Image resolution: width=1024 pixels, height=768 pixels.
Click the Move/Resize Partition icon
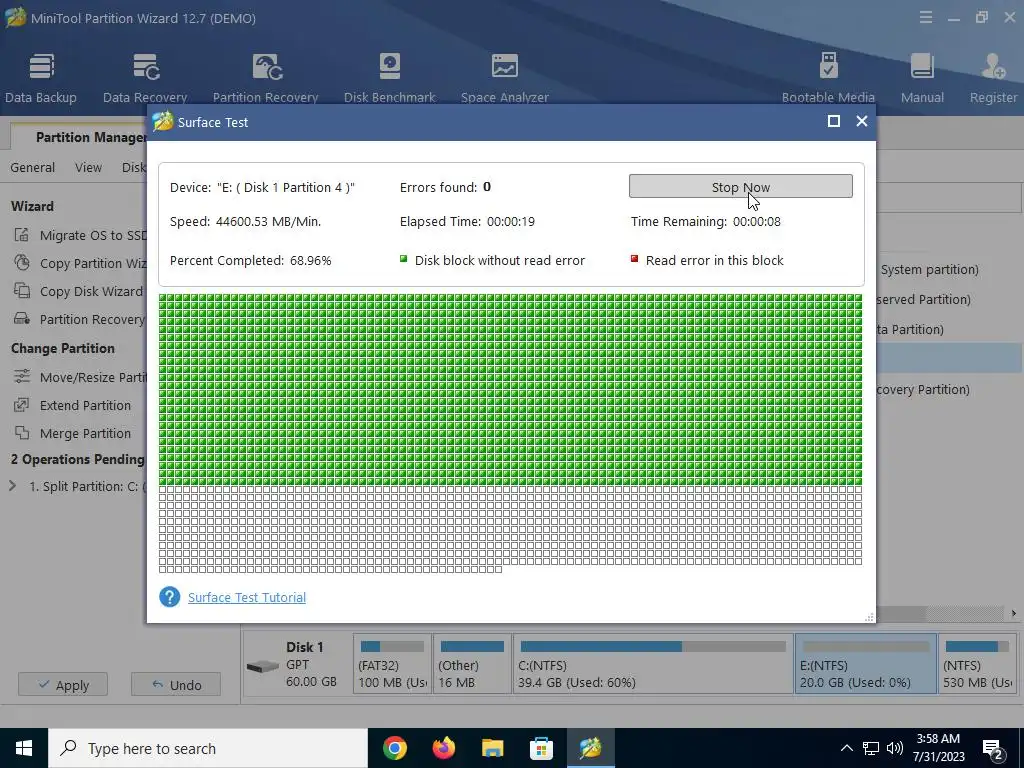click(x=22, y=377)
